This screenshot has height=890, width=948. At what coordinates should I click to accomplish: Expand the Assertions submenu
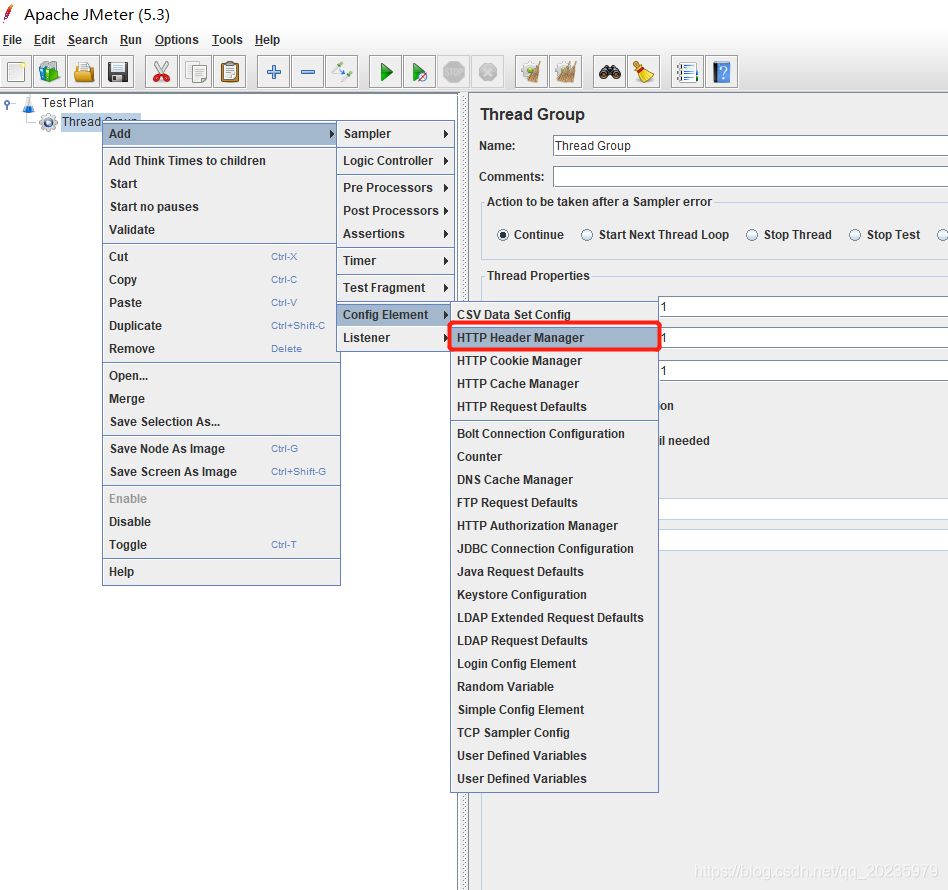tap(395, 233)
